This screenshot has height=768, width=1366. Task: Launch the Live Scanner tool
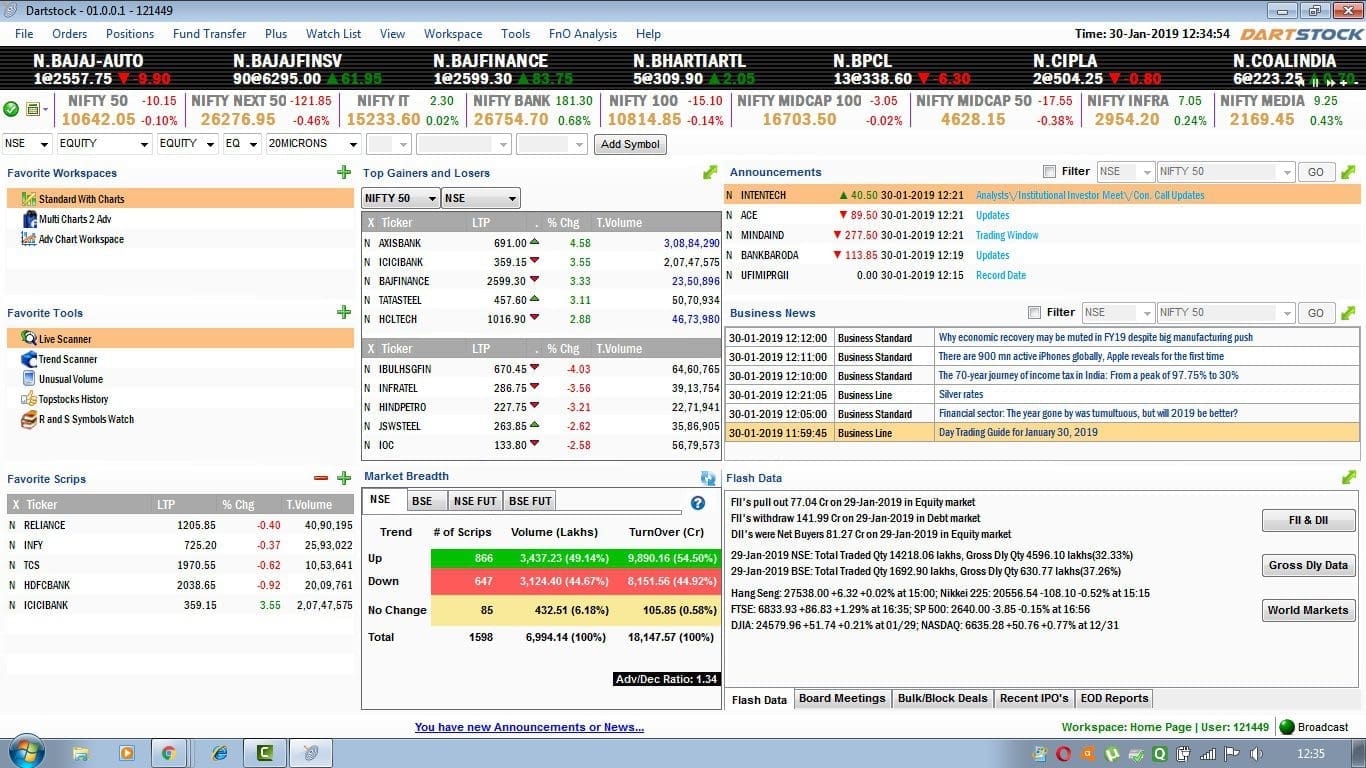click(x=180, y=339)
